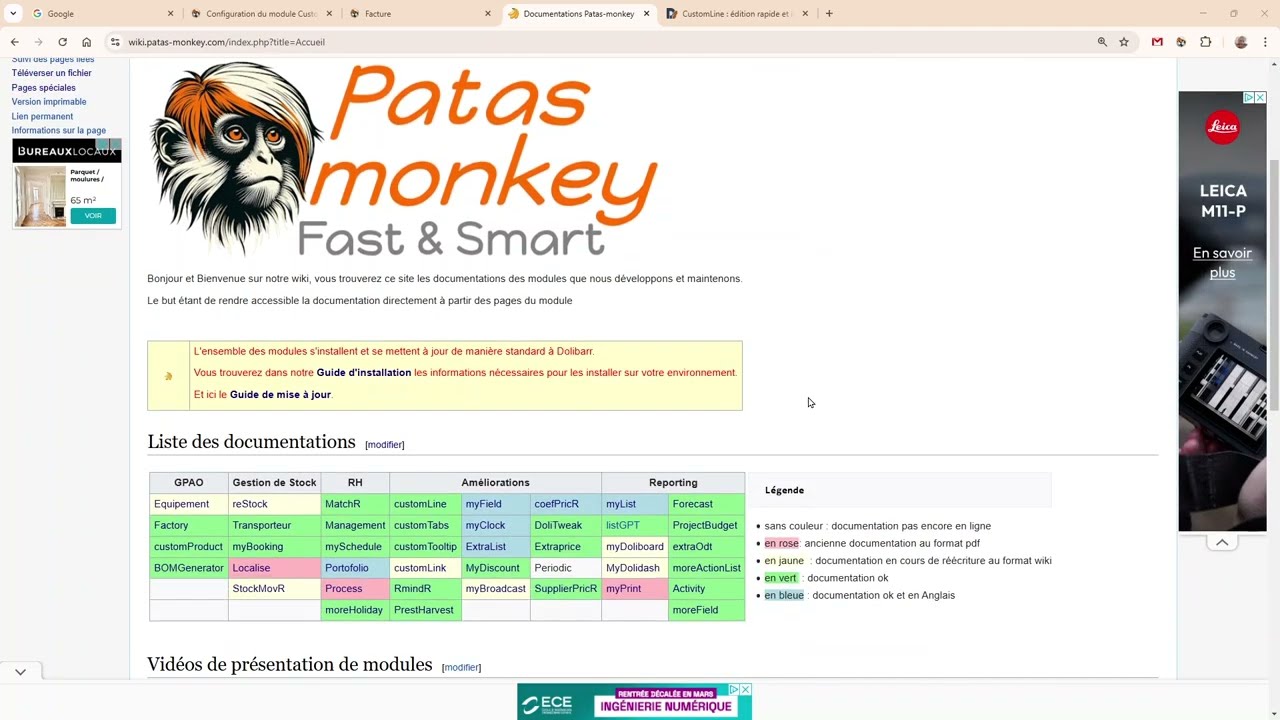Open the ProjectBudget documentation
Image resolution: width=1280 pixels, height=720 pixels.
[x=705, y=525]
